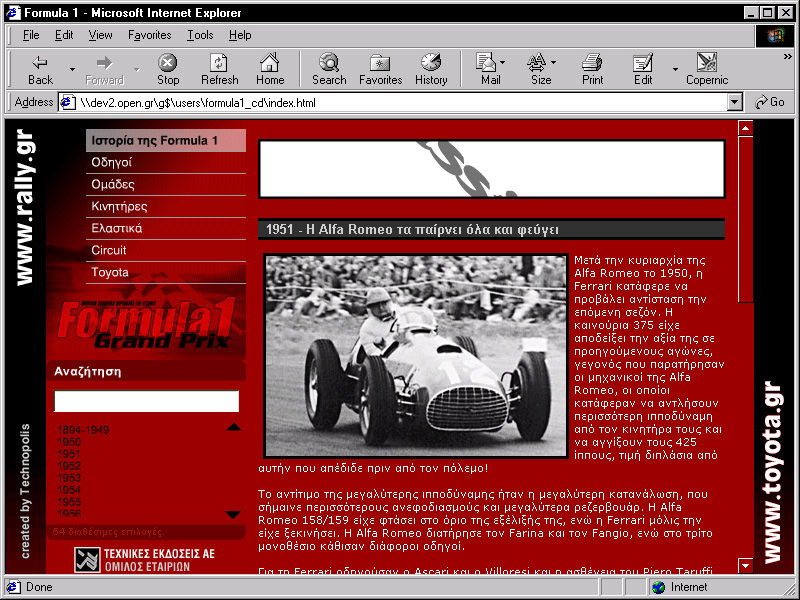Open the Favorites toolbar button
The height and width of the screenshot is (600, 800).
click(x=381, y=69)
